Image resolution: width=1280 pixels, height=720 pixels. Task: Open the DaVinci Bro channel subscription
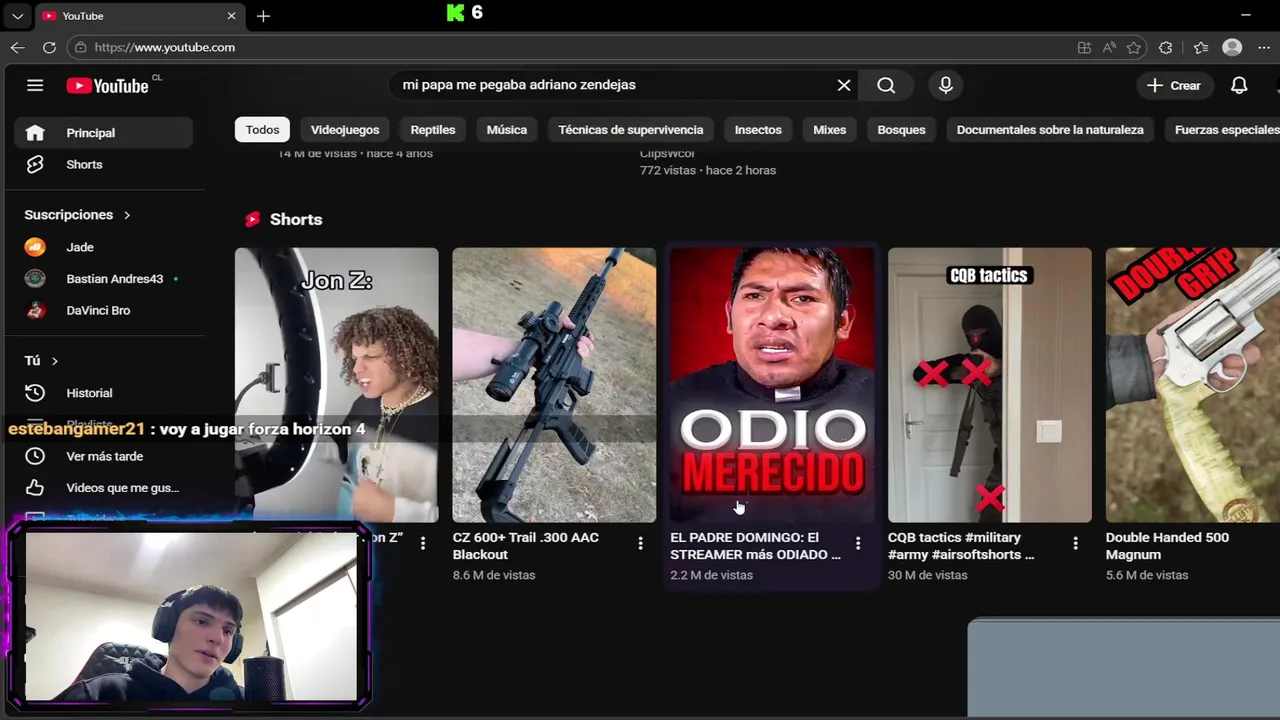(103, 310)
